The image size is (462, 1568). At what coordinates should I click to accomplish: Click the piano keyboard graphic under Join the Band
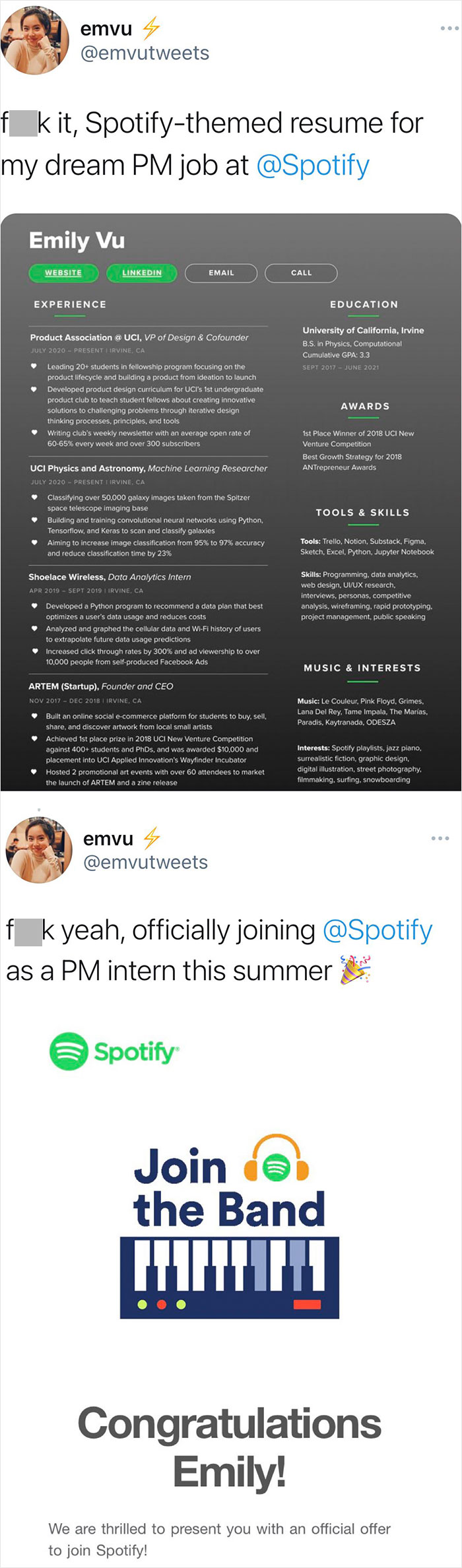click(x=231, y=1267)
